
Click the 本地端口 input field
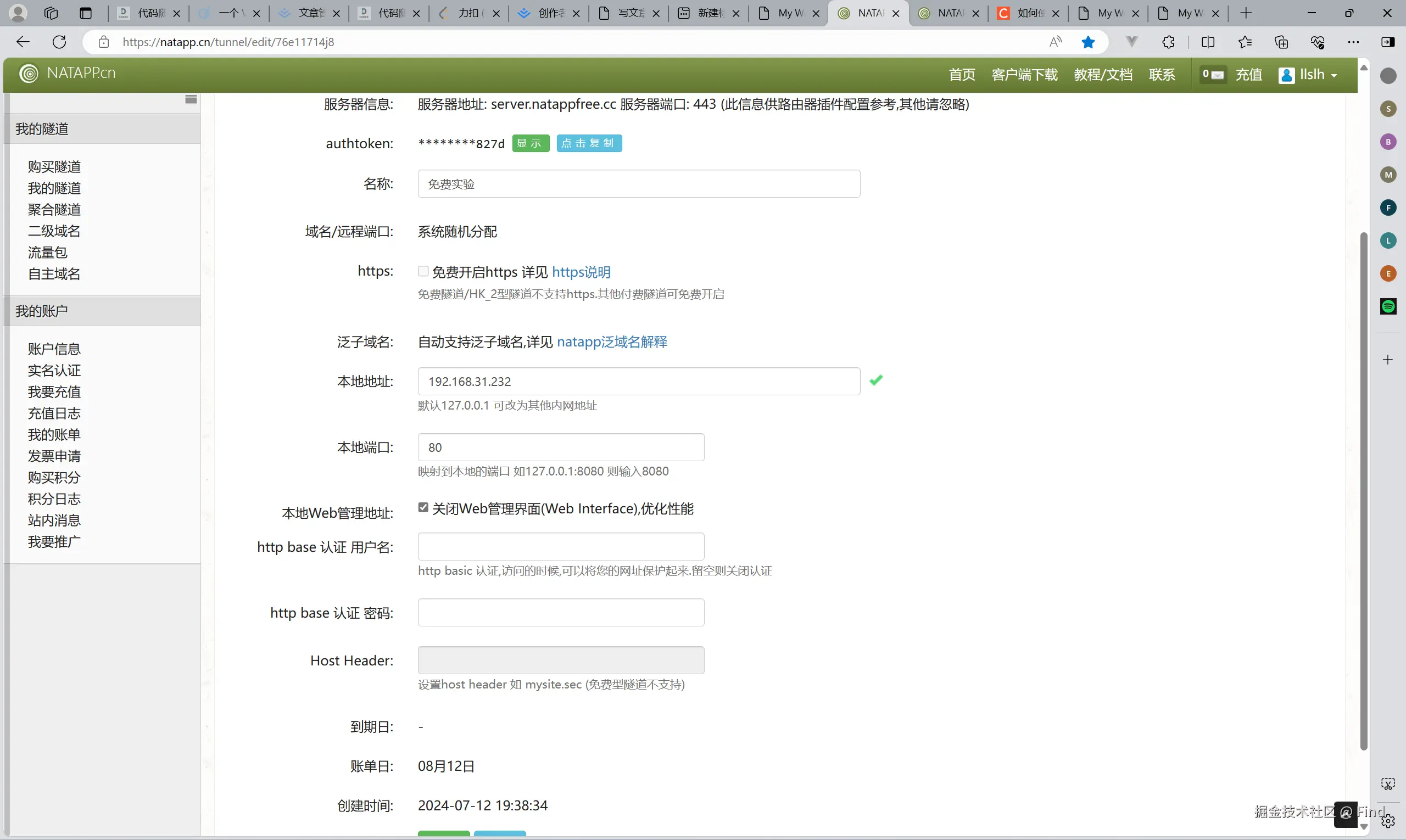pos(561,447)
